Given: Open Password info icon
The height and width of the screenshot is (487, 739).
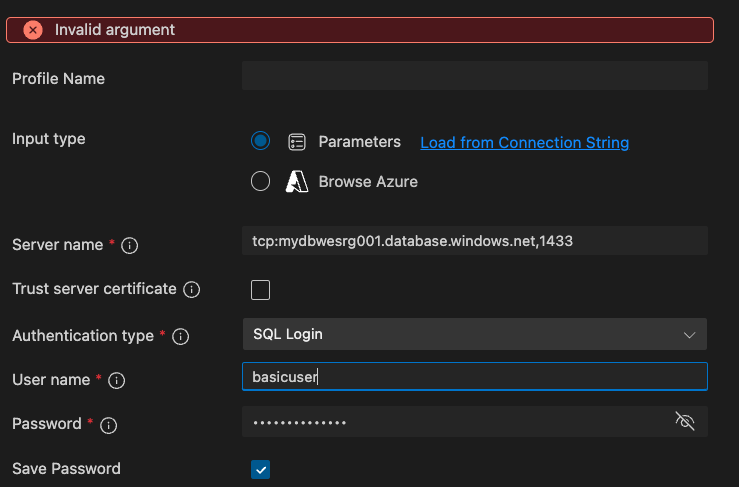Looking at the screenshot, I should 108,425.
